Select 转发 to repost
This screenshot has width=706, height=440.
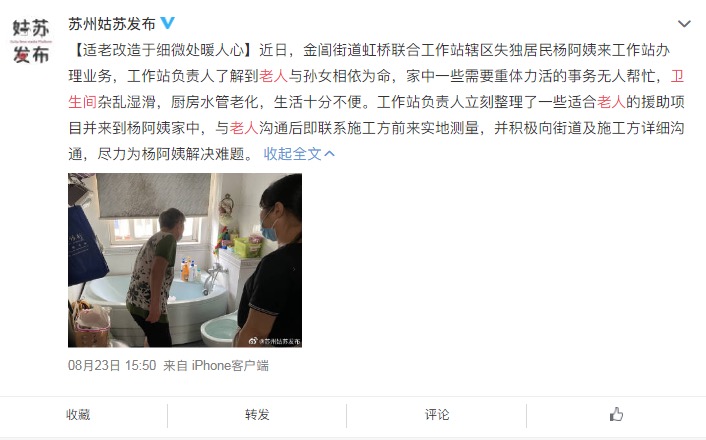[x=257, y=414]
